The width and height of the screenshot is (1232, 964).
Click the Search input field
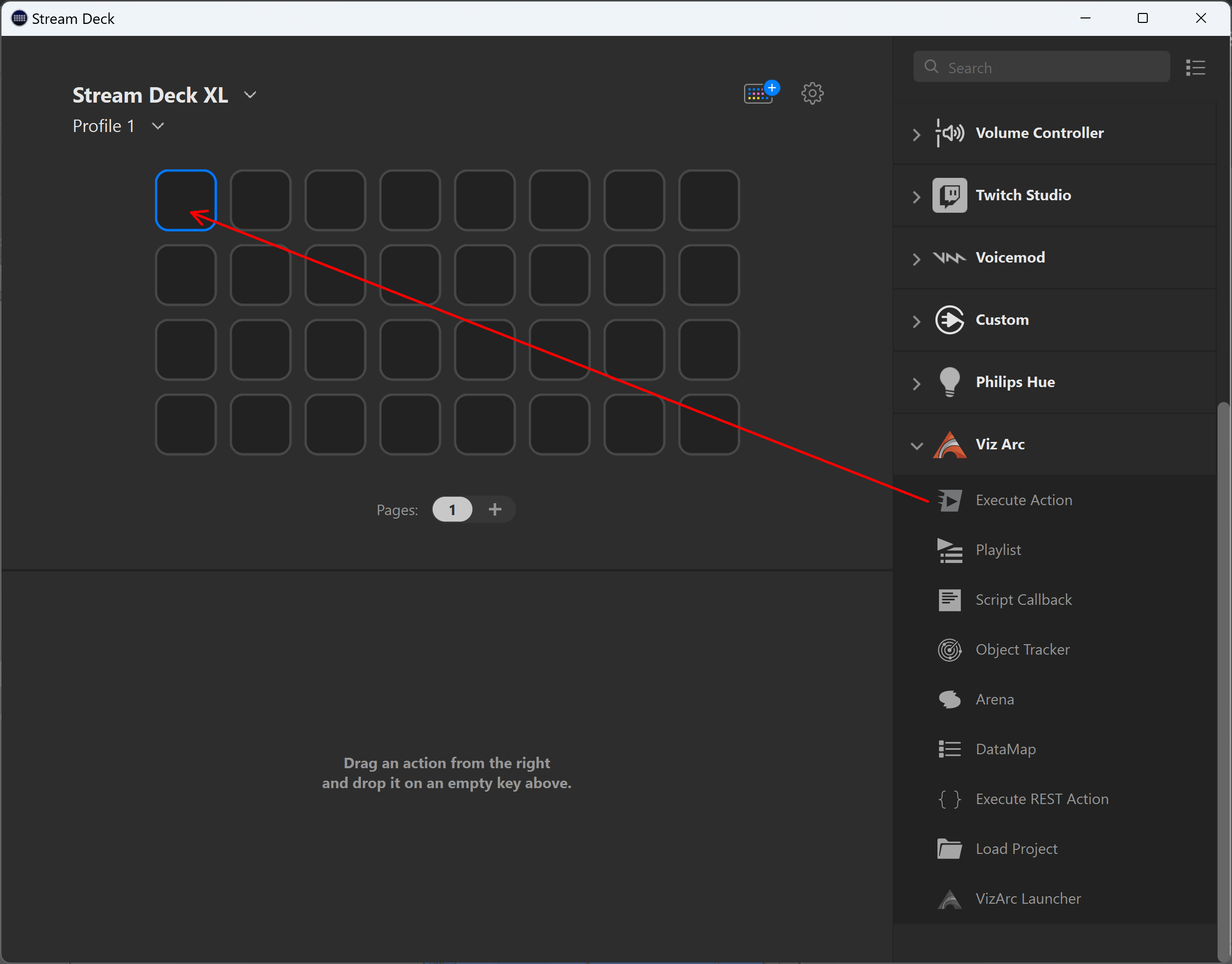tap(1041, 67)
